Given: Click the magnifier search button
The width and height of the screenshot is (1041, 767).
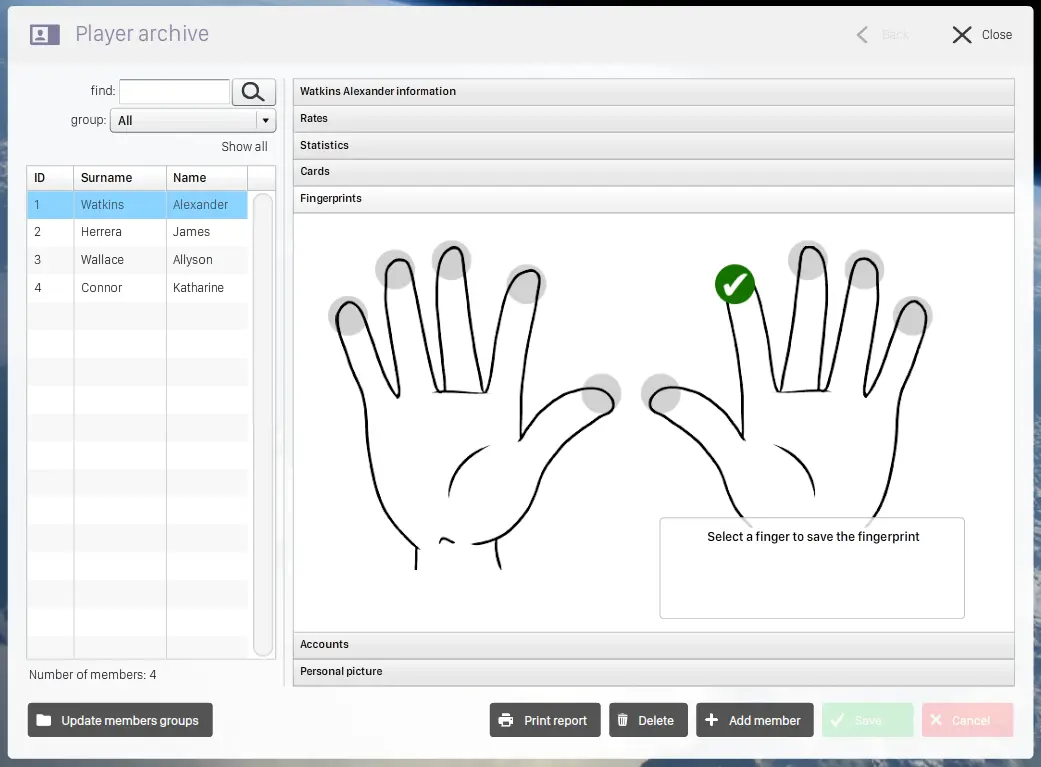Looking at the screenshot, I should click(x=254, y=92).
